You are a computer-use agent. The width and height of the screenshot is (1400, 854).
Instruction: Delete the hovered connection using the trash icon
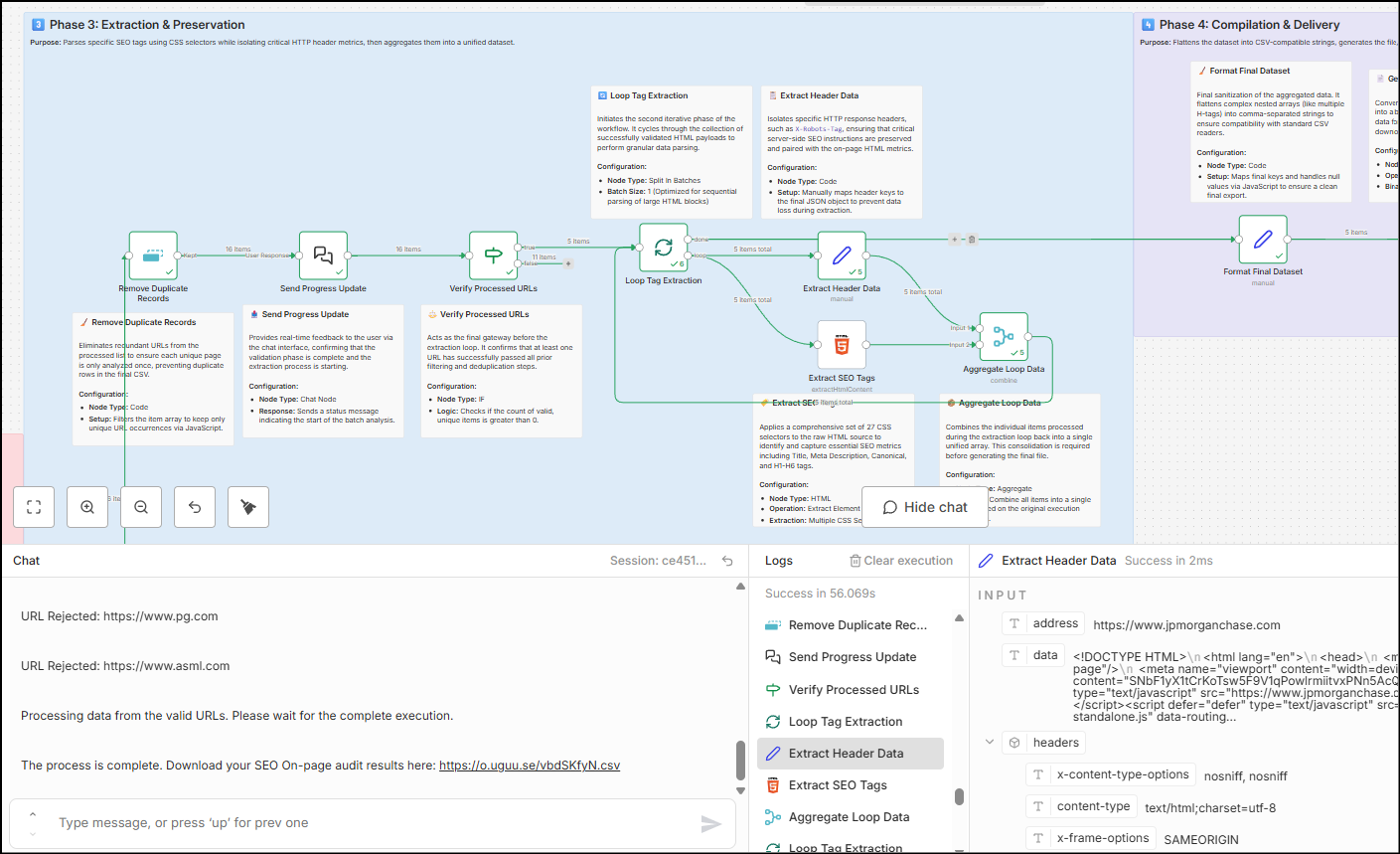[x=972, y=239]
